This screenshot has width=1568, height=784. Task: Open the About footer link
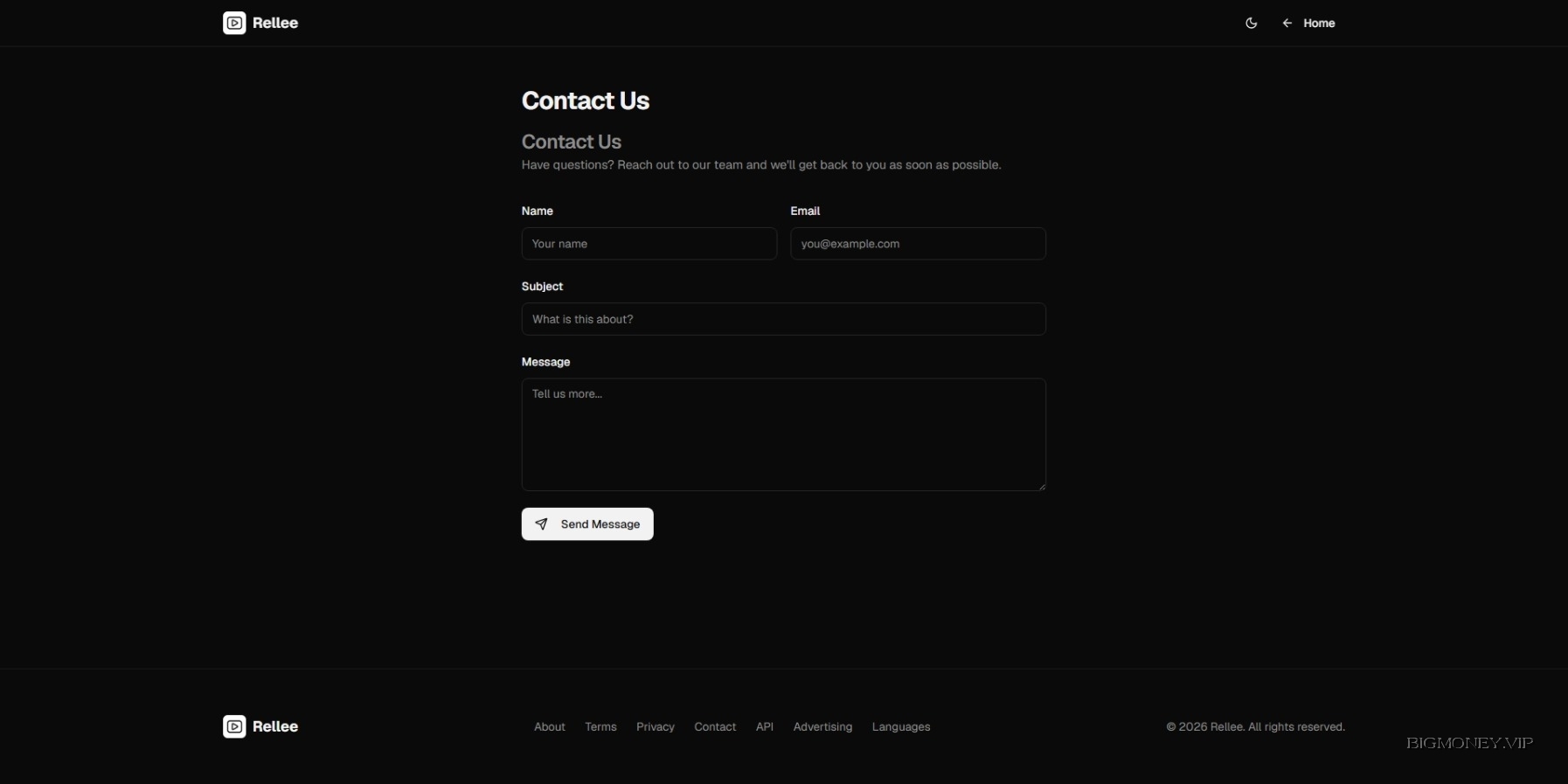(x=549, y=726)
